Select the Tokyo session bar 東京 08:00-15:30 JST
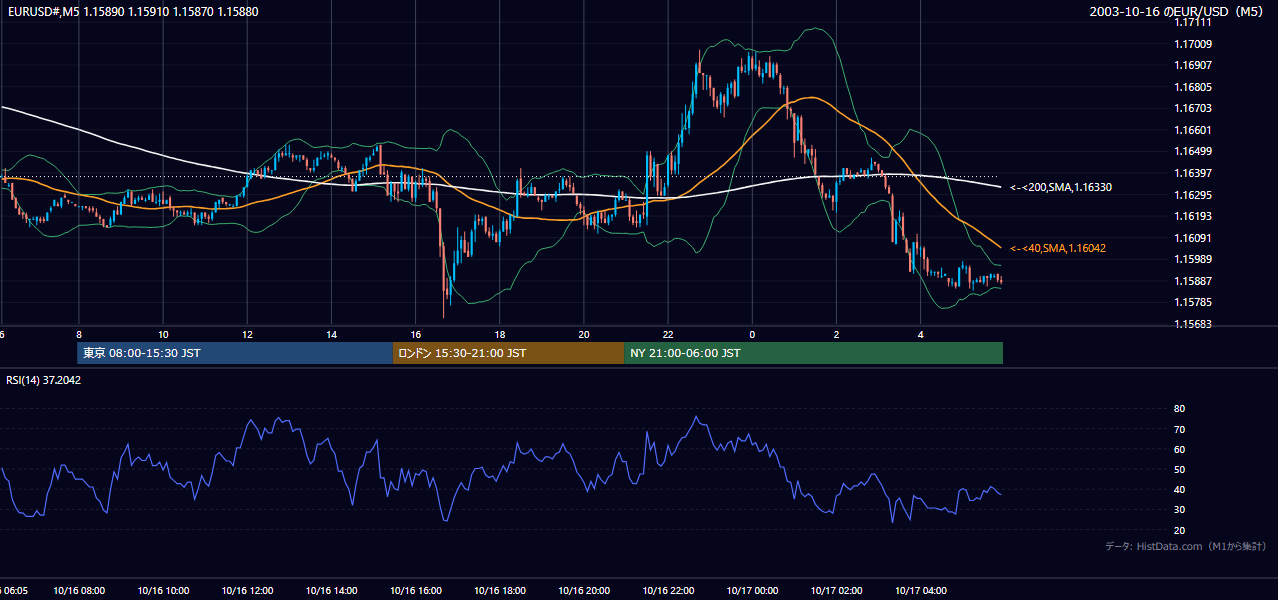 (x=235, y=353)
